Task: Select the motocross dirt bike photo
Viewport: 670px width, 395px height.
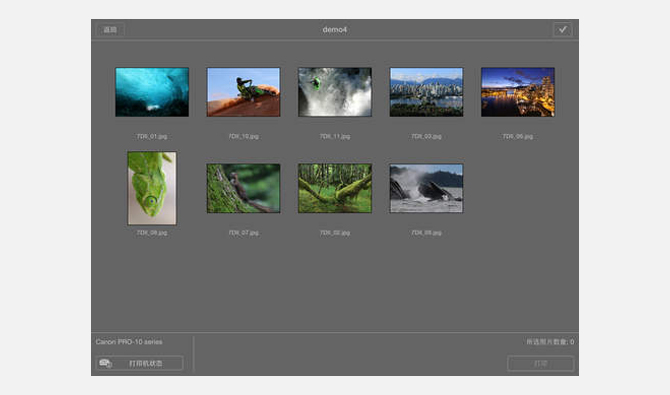Action: 243,92
